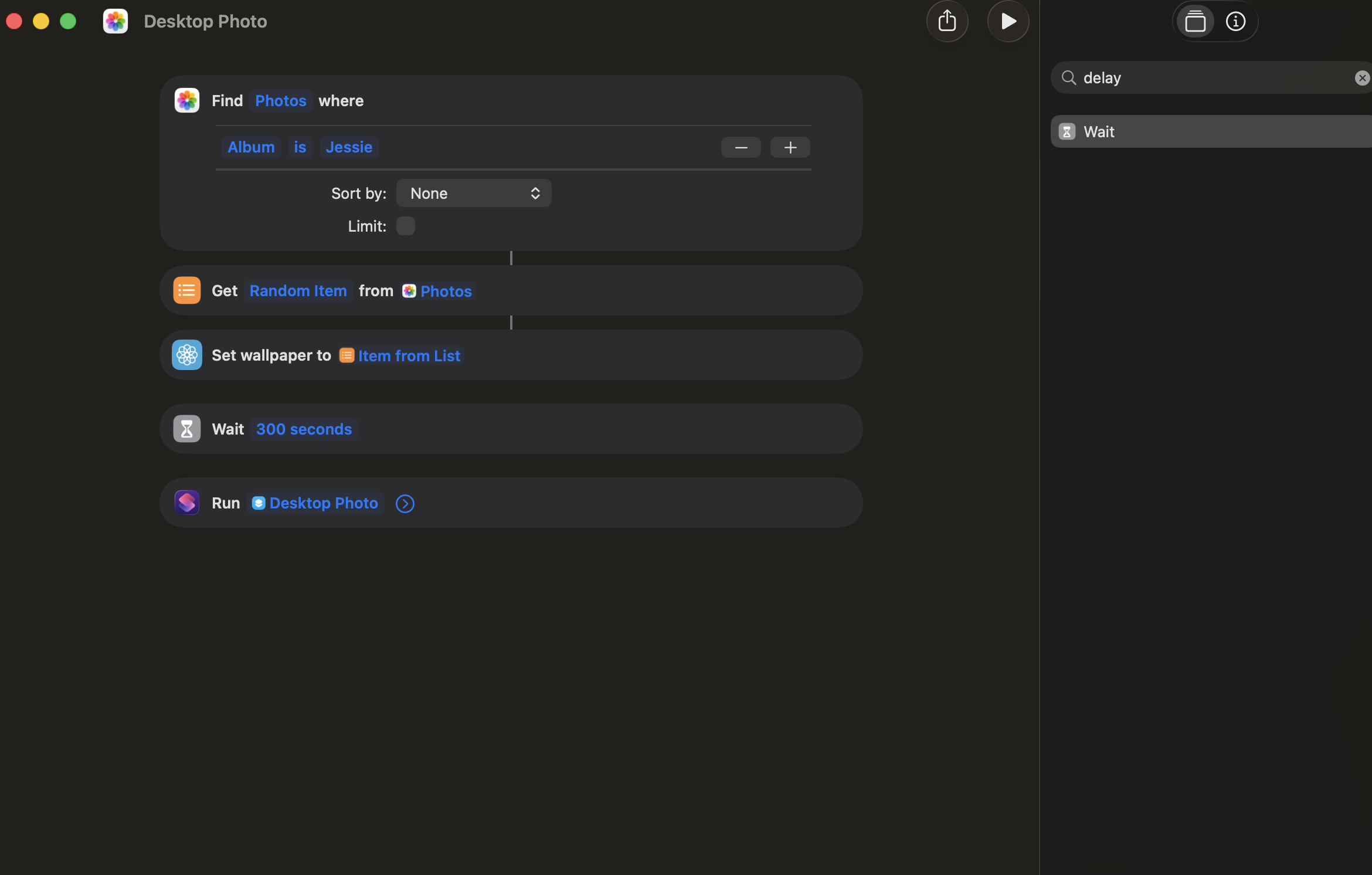Run the Desktop Photo shortcut with play button
Image resolution: width=1372 pixels, height=875 pixels.
[1008, 22]
